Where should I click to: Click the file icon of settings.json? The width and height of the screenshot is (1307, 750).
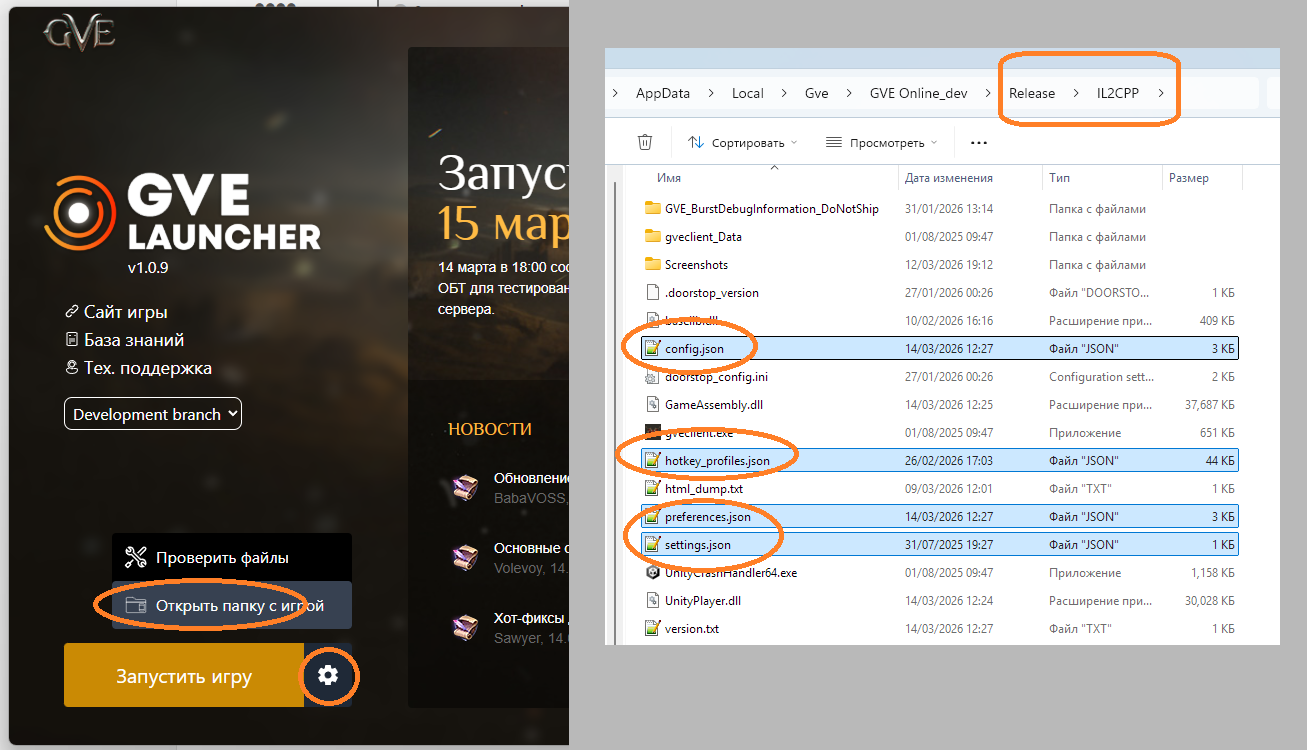click(x=653, y=545)
